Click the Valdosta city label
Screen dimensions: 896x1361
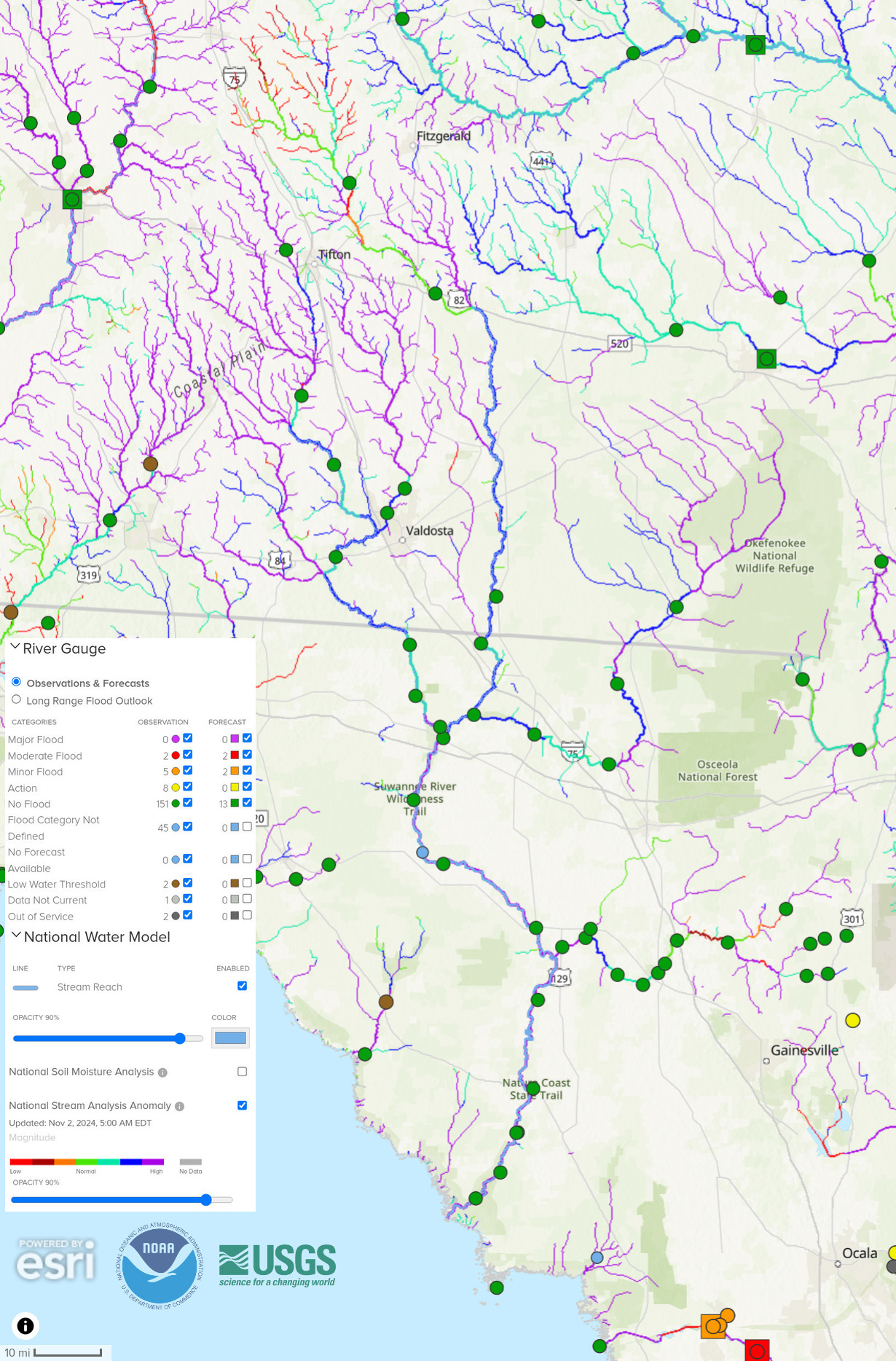point(430,531)
